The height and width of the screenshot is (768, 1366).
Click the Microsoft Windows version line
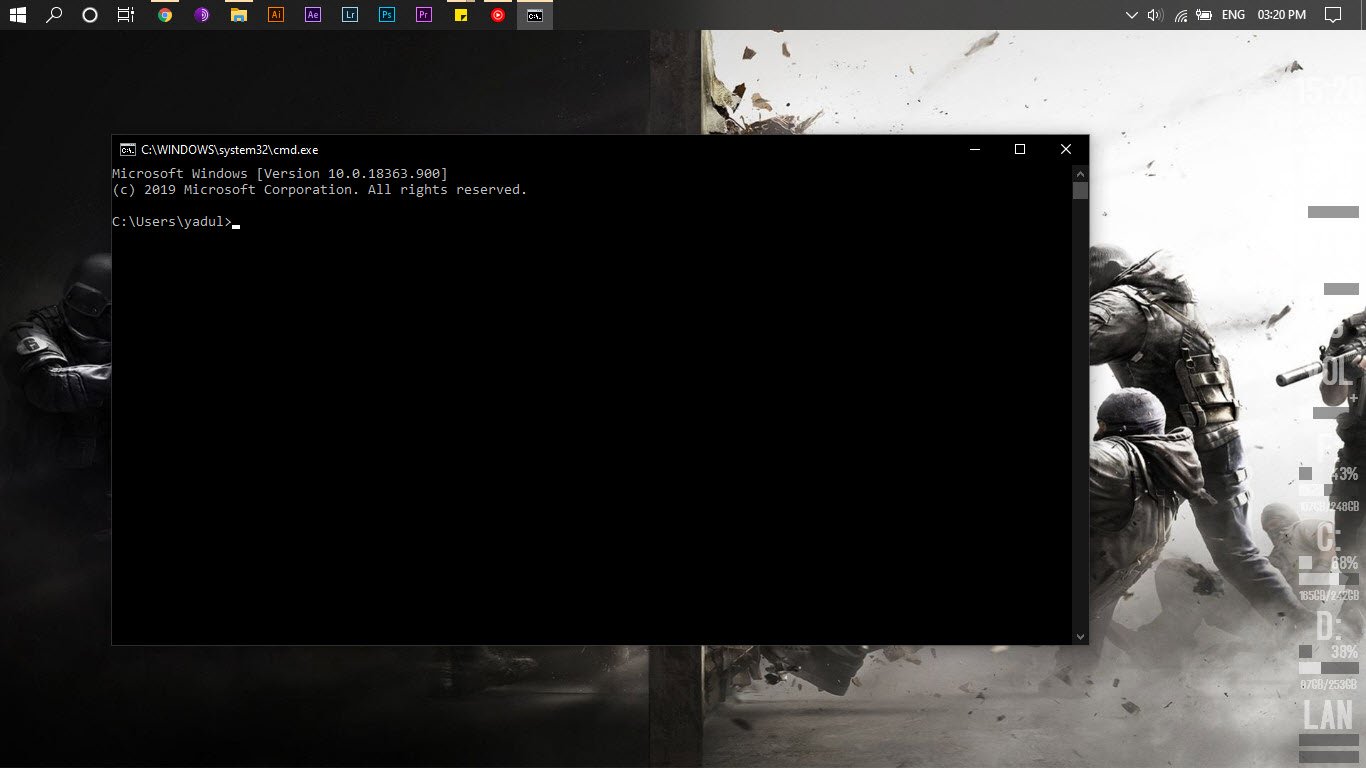click(x=280, y=174)
